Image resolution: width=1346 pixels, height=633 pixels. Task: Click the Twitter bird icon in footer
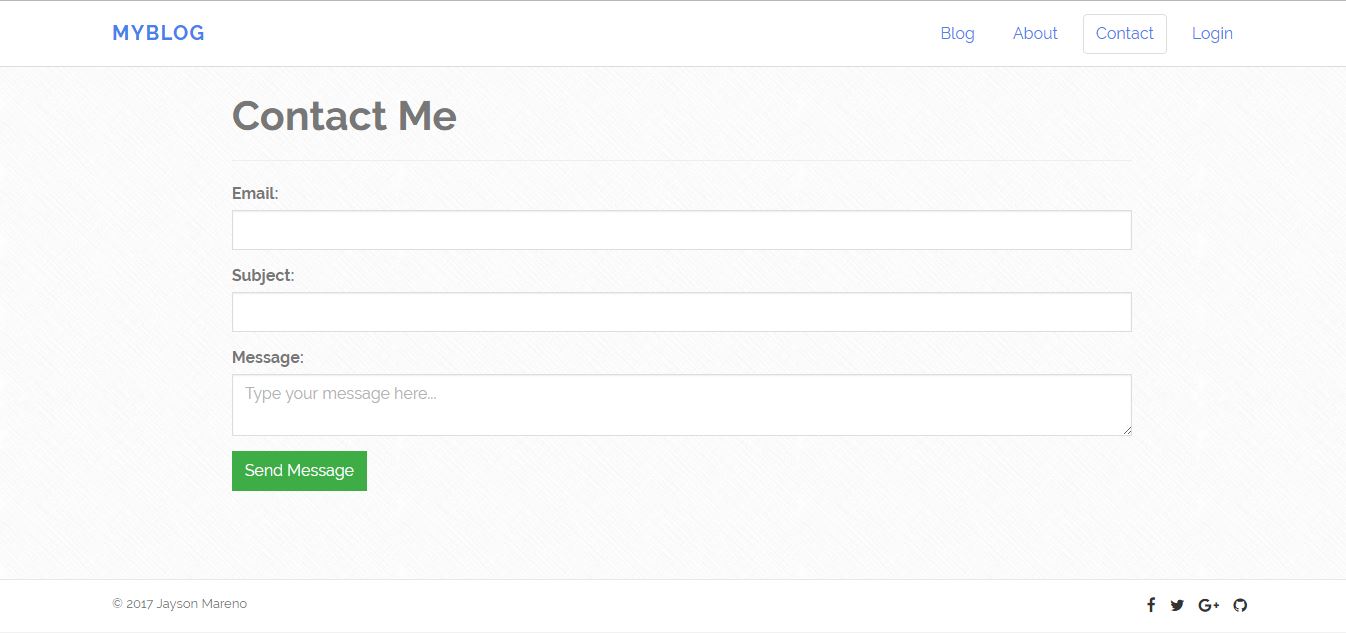pyautogui.click(x=1177, y=605)
